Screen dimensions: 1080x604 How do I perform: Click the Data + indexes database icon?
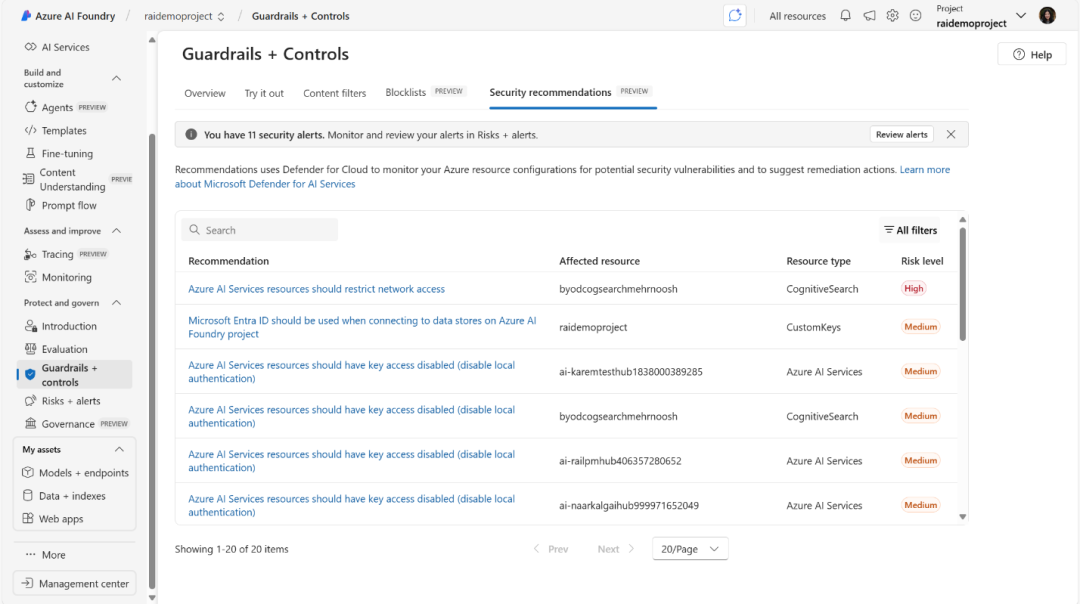pyautogui.click(x=28, y=495)
